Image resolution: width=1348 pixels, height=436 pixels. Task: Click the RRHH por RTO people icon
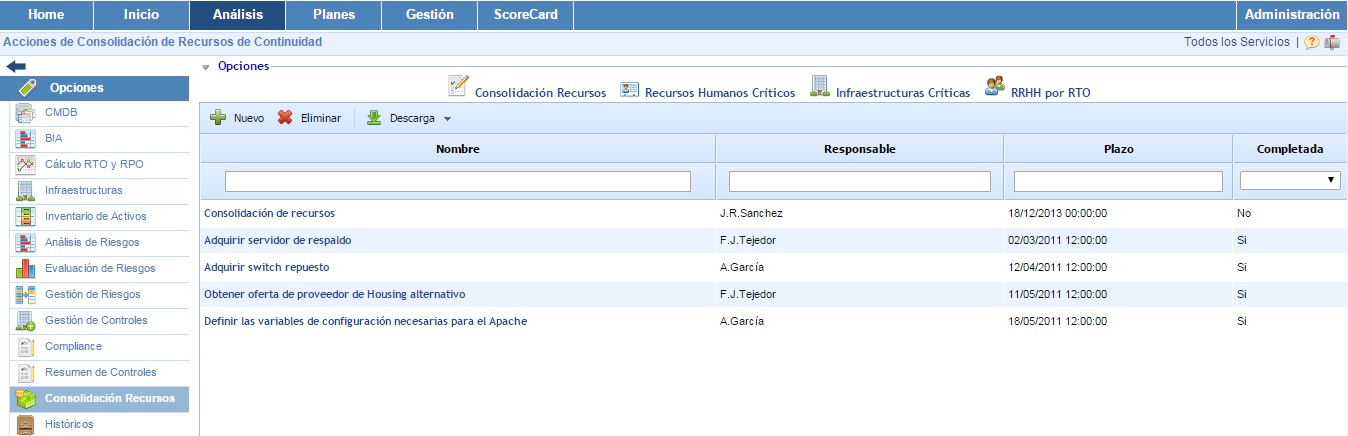tap(994, 87)
